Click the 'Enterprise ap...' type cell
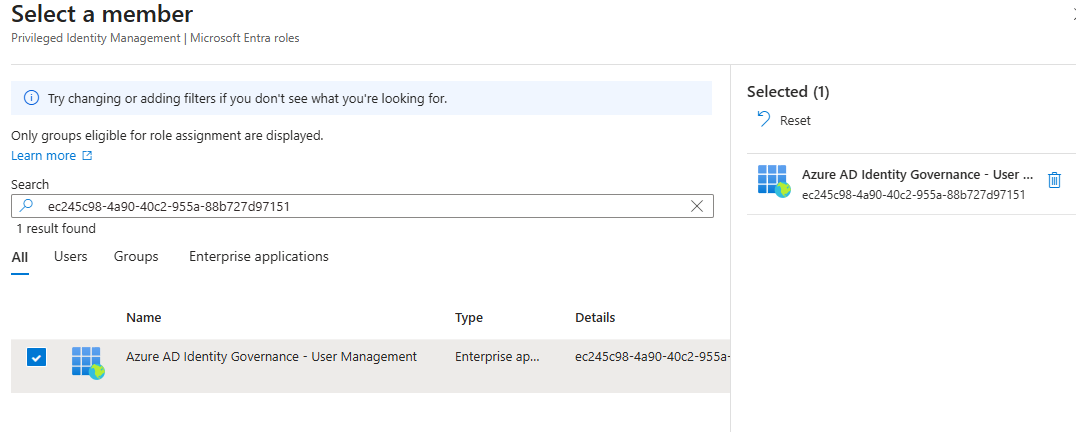The width and height of the screenshot is (1076, 432). 498,357
